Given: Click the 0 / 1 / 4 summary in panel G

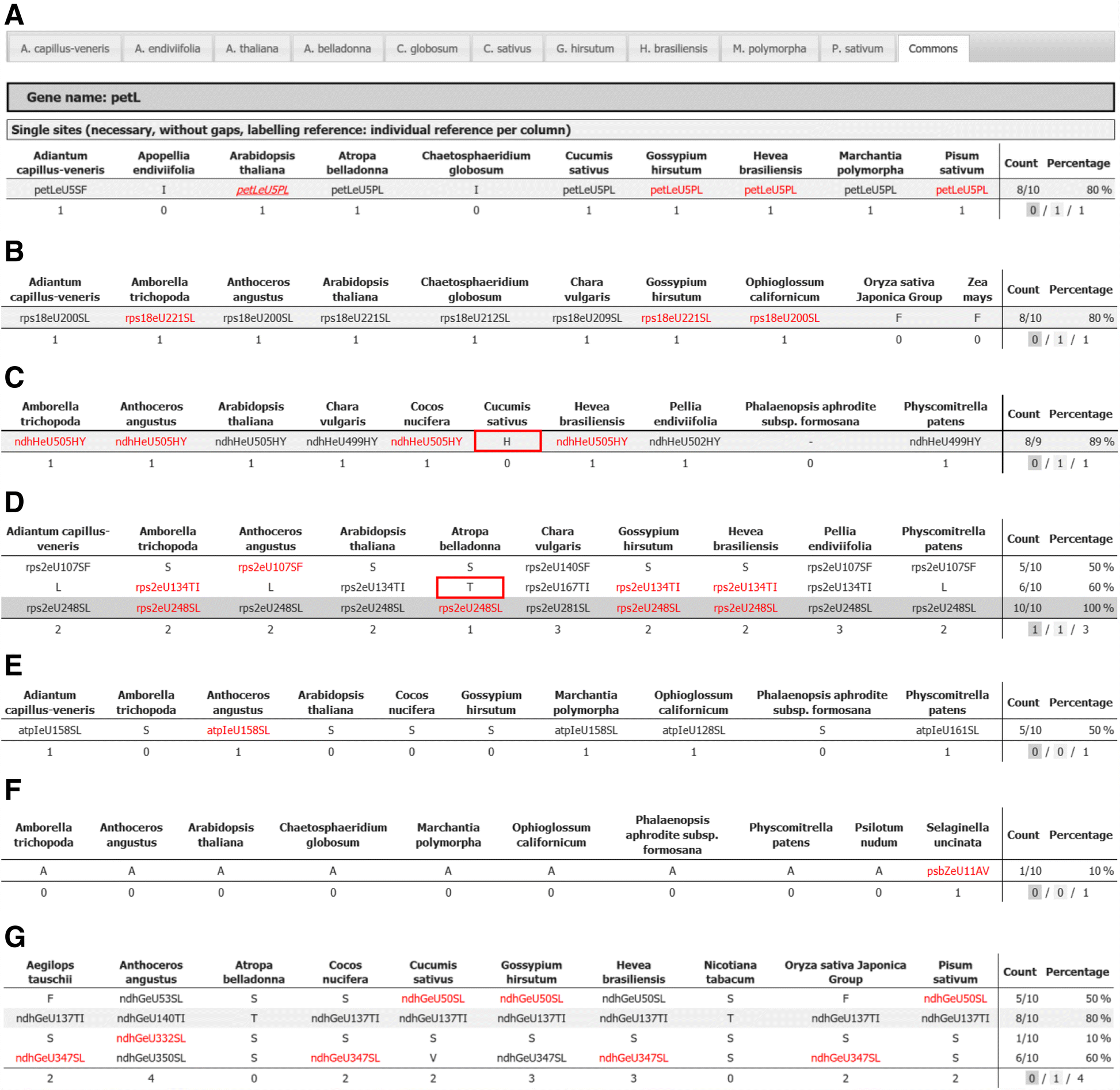Looking at the screenshot, I should click(1054, 1078).
